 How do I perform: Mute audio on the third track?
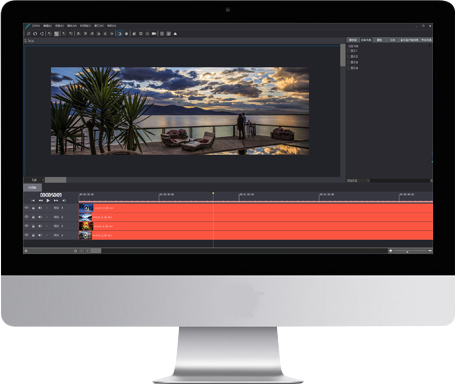pos(40,226)
